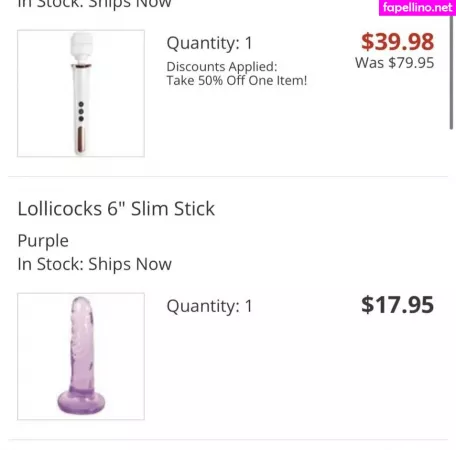
Task: Click the suction cup base in the purple product image
Action: pyautogui.click(x=81, y=402)
